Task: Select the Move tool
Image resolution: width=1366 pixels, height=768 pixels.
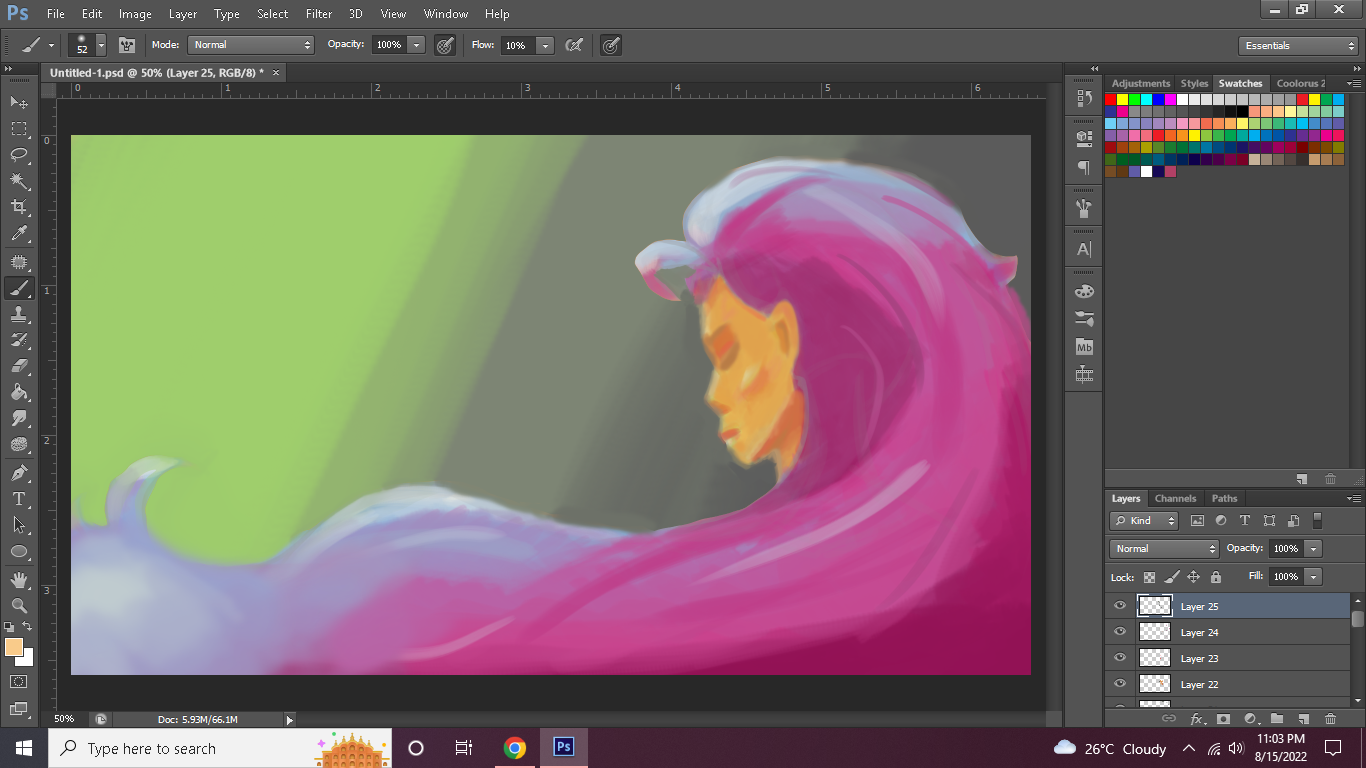Action: [19, 102]
